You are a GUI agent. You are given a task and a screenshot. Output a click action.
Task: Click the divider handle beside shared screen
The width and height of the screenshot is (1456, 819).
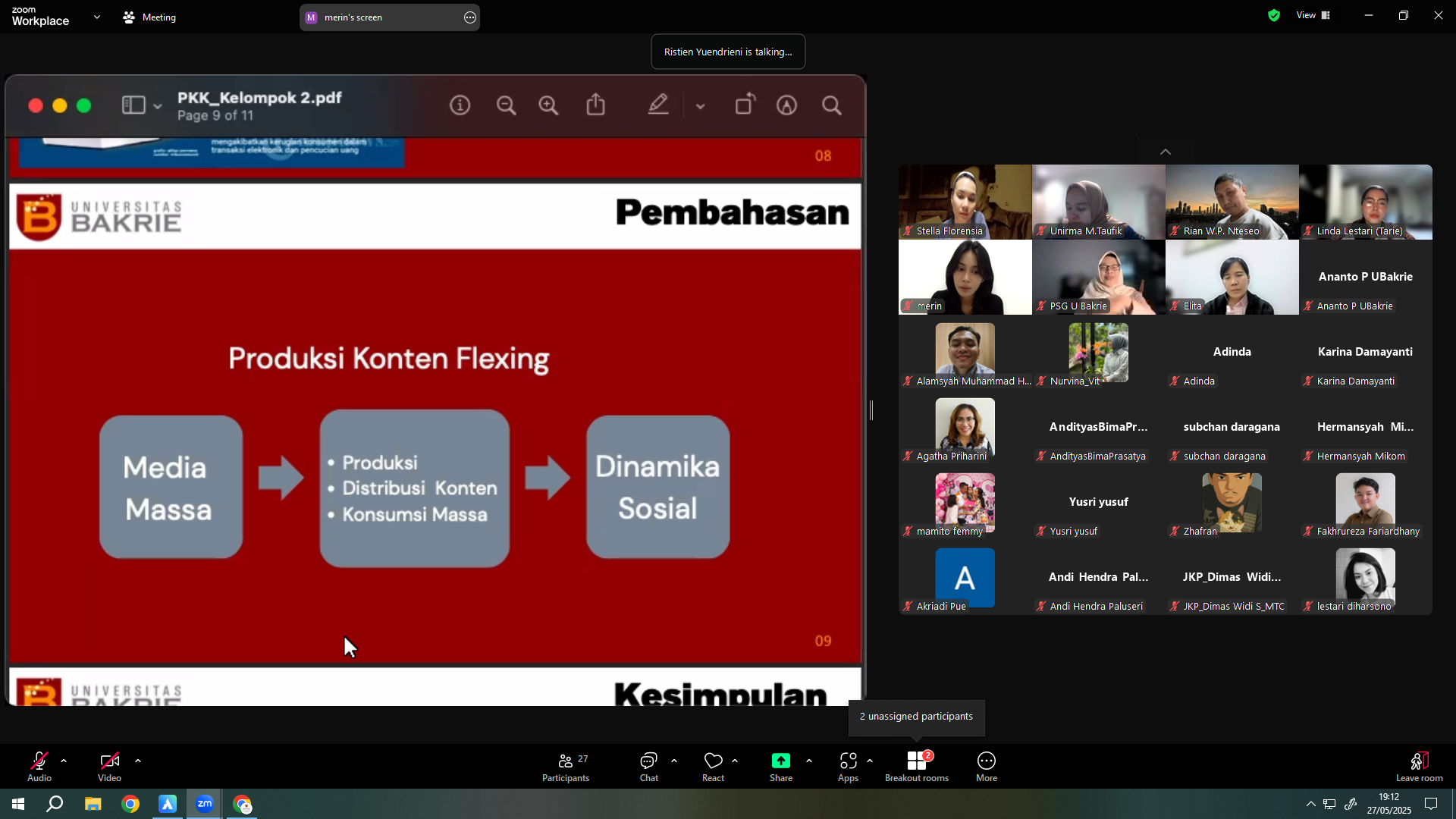(x=871, y=410)
